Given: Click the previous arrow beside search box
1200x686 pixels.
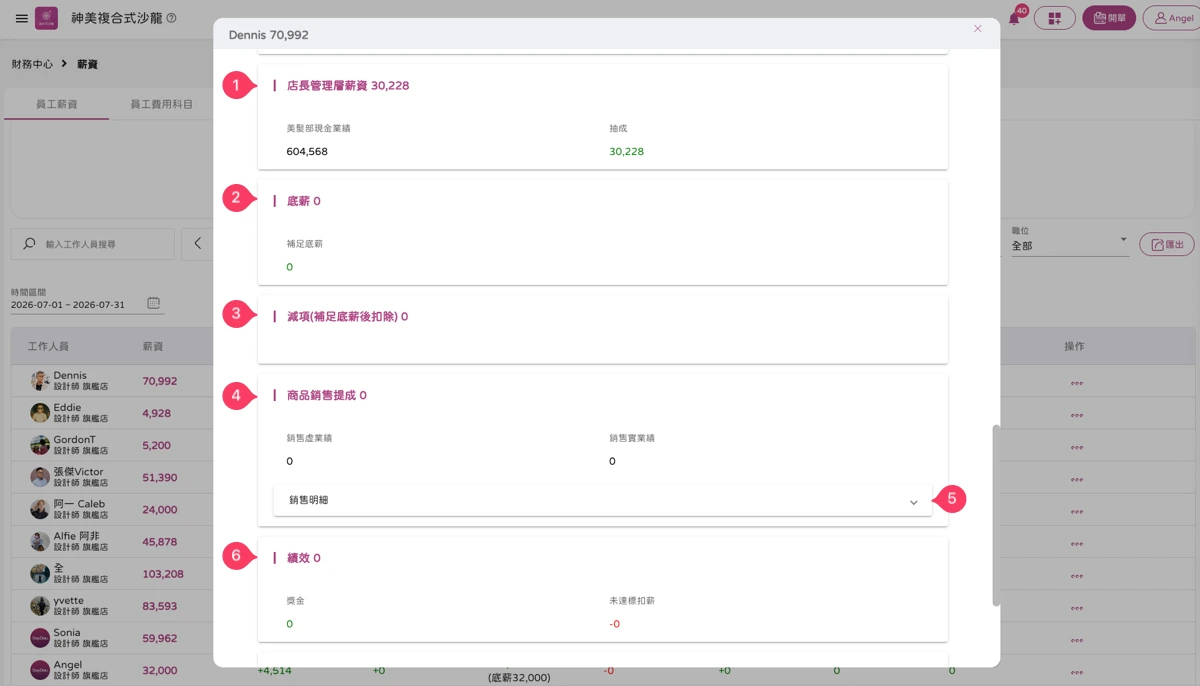Looking at the screenshot, I should 197,244.
